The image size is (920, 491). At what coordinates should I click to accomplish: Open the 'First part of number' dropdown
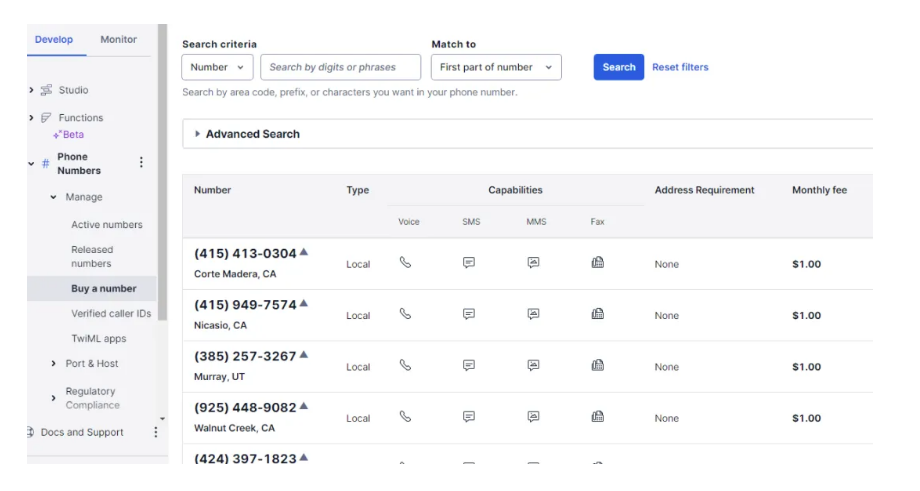(x=496, y=67)
